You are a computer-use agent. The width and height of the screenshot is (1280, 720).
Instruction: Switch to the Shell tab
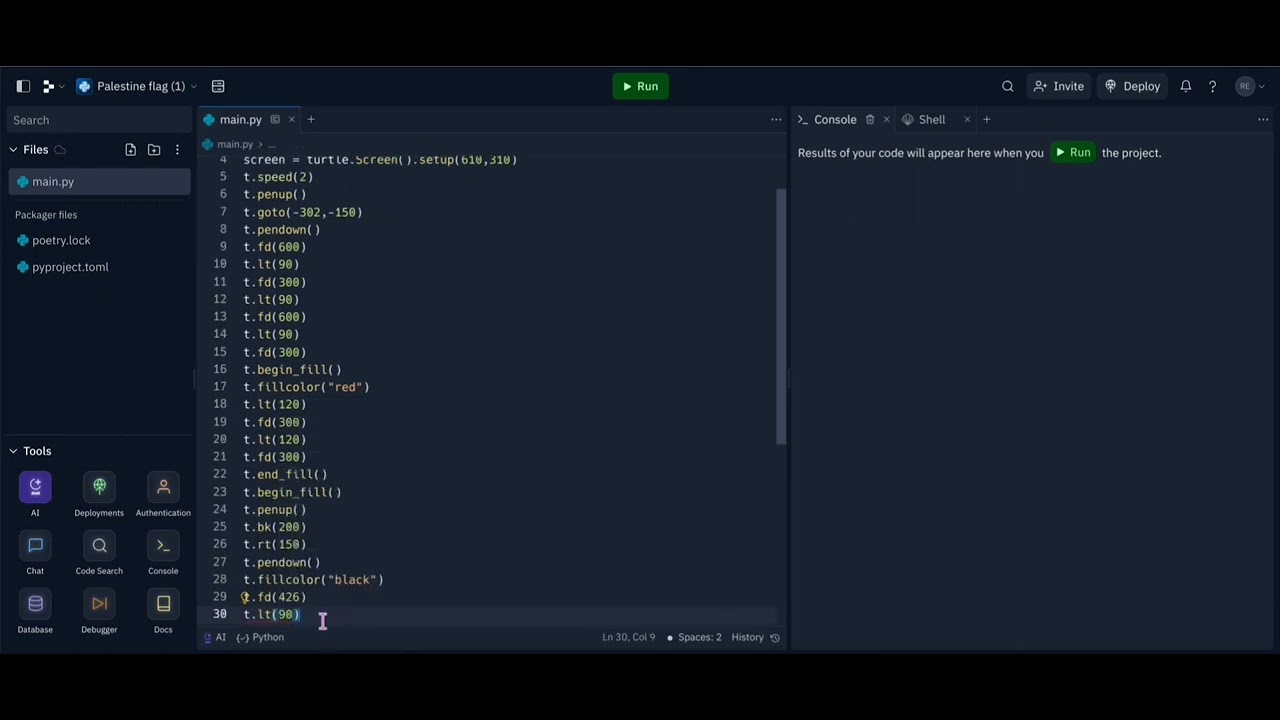tap(931, 120)
